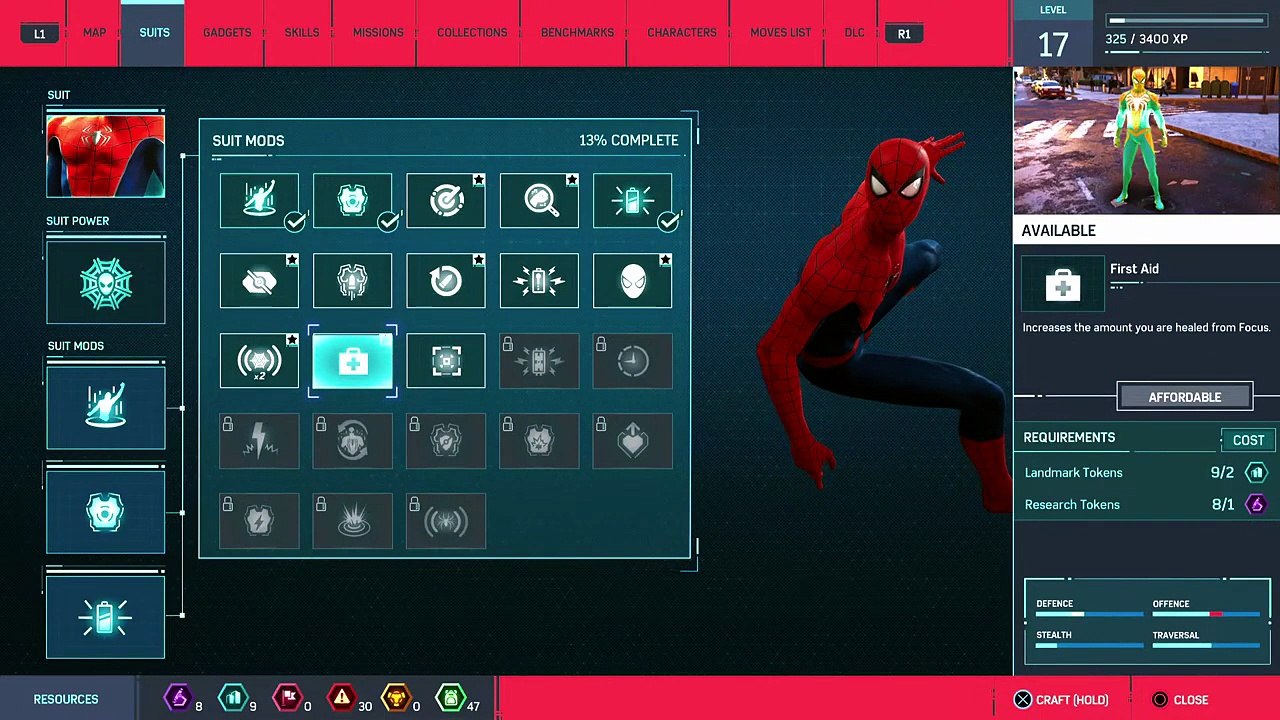
Task: Select the locked ground shockwave mod
Action: tap(352, 521)
